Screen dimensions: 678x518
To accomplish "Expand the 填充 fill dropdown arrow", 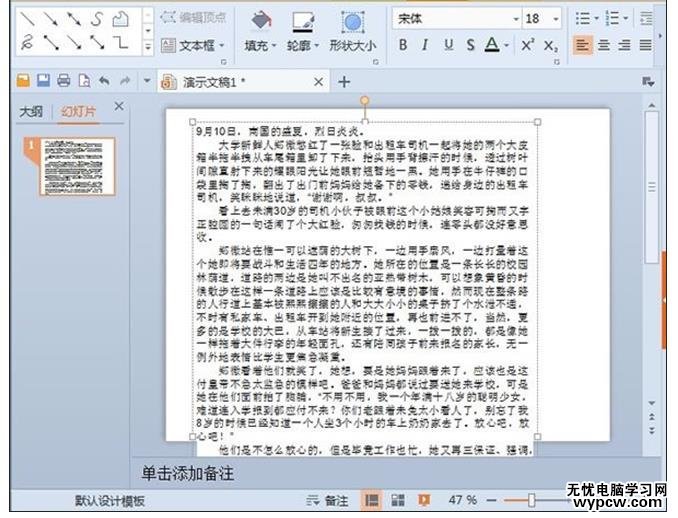I will click(x=274, y=45).
